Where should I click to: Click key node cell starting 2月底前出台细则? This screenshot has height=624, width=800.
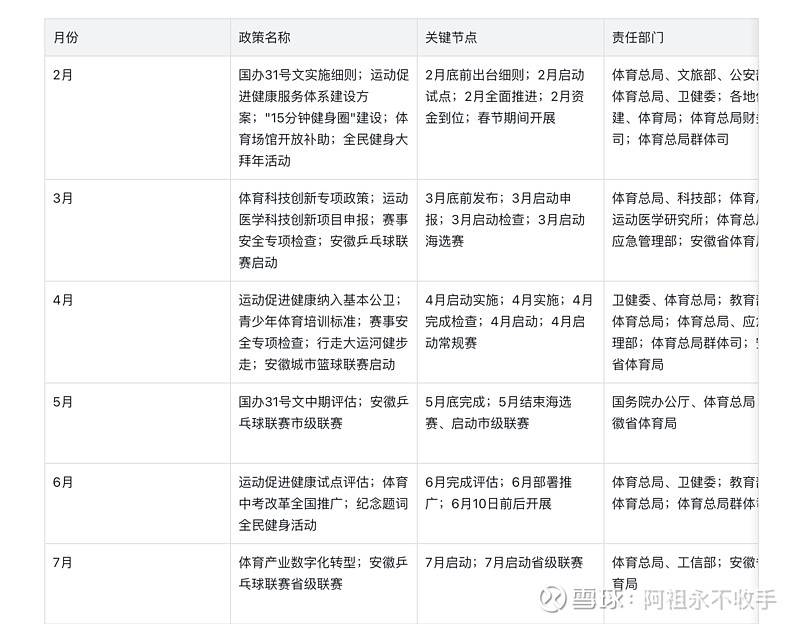pos(510,117)
